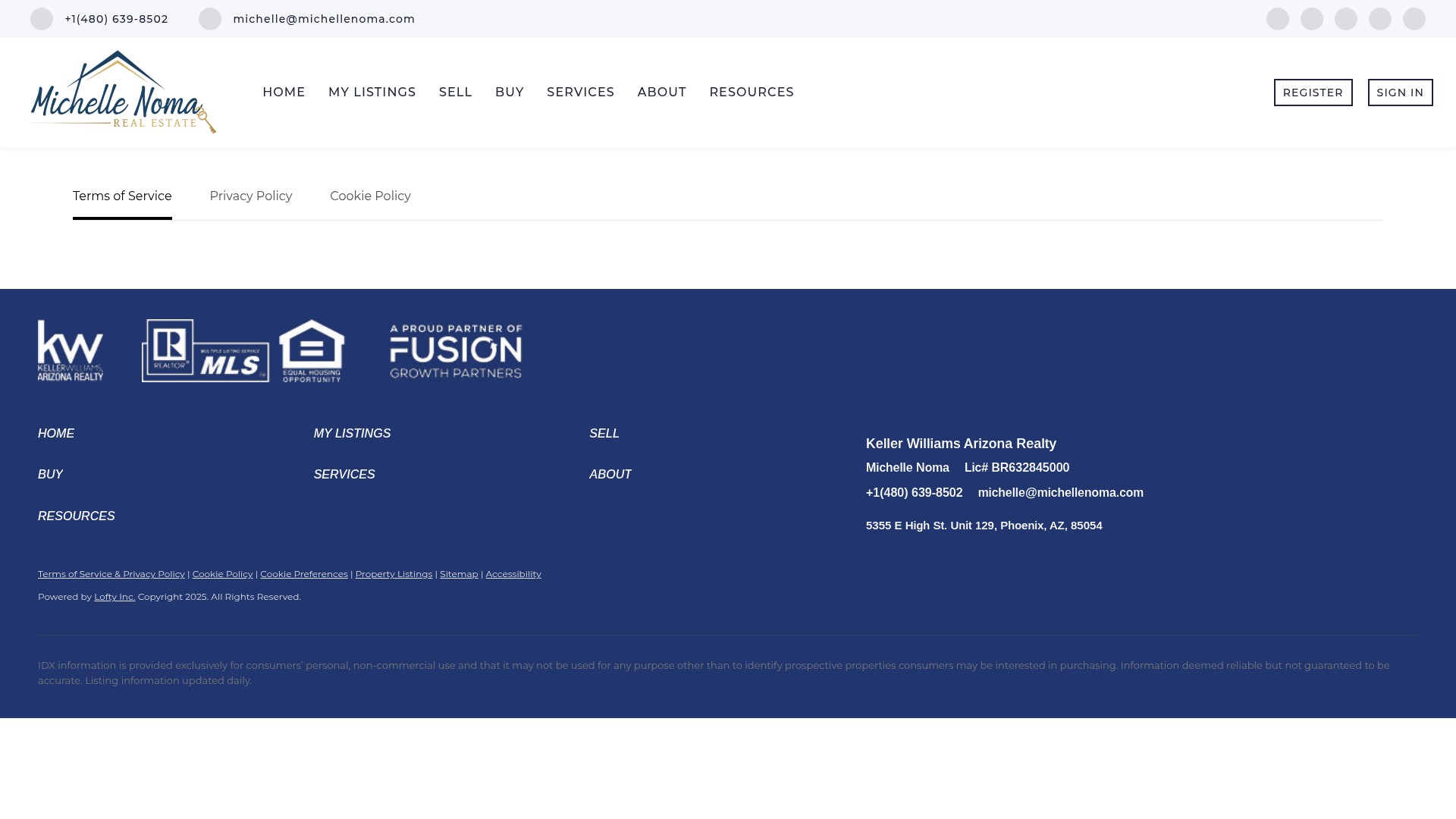
Task: Click the email address in the top bar
Action: pos(324,19)
